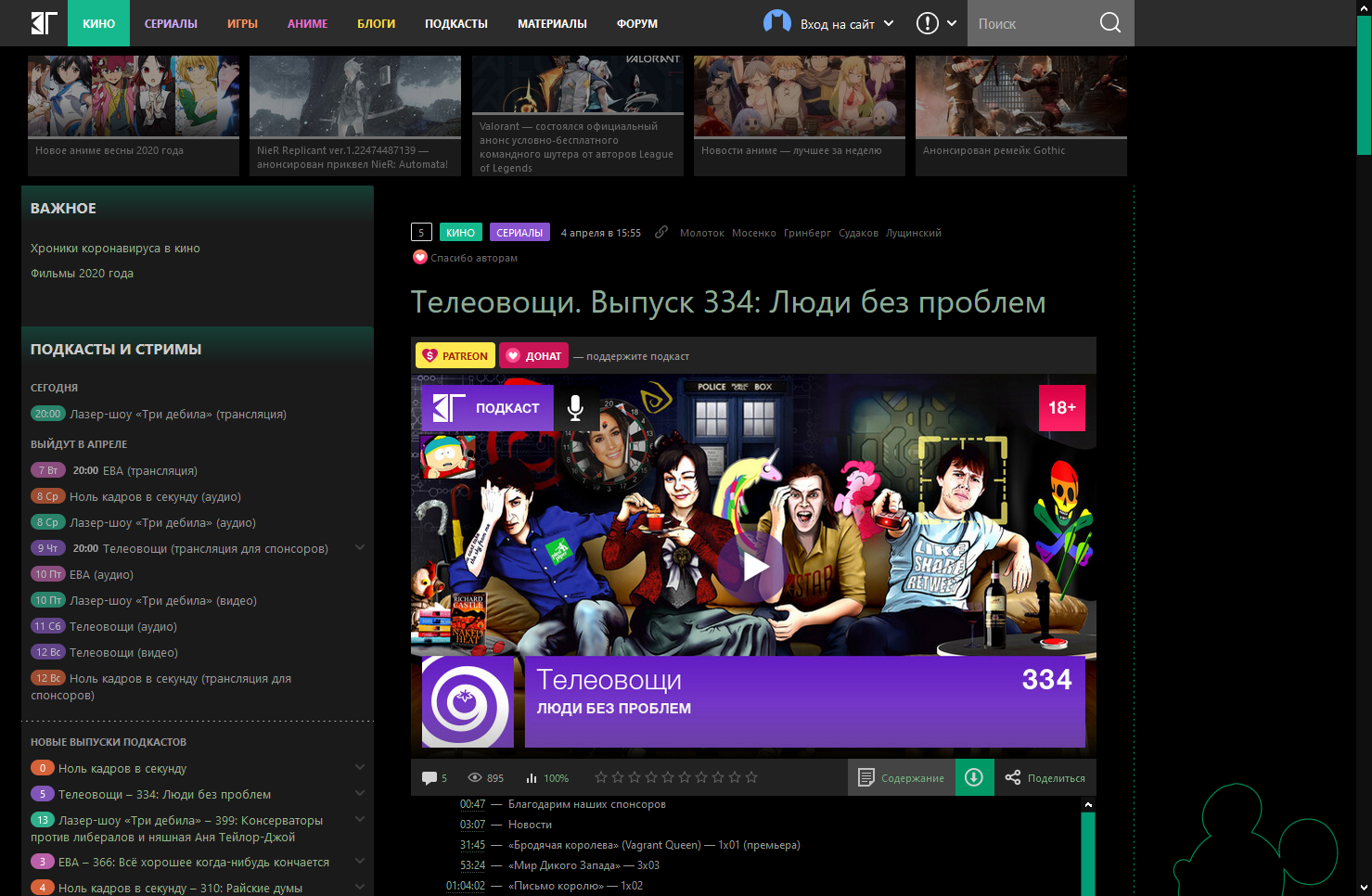Image resolution: width=1372 pixels, height=896 pixels.
Task: Open the АНИМЕ navigation tab
Action: (307, 23)
